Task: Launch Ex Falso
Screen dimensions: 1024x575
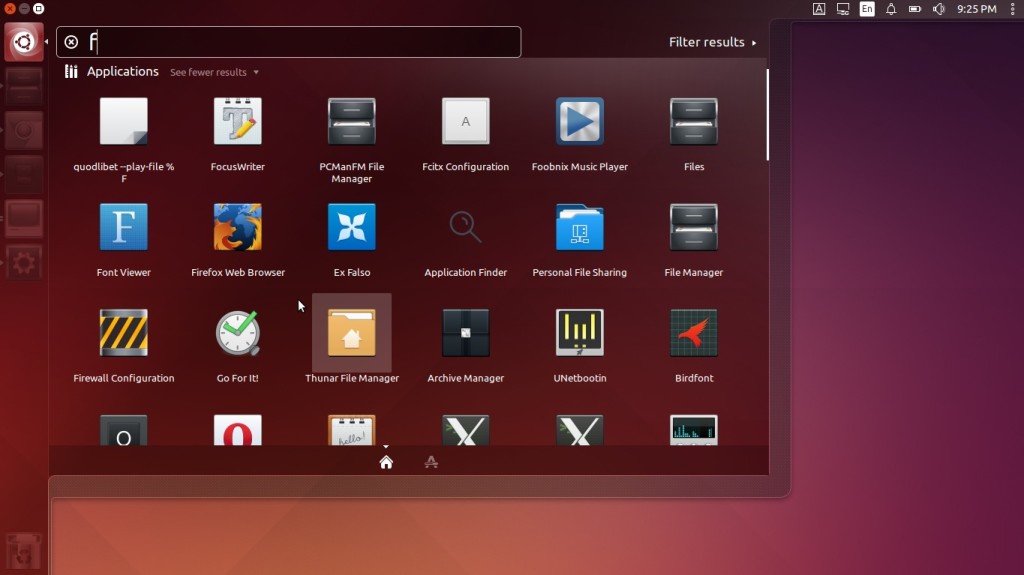Action: pyautogui.click(x=351, y=227)
